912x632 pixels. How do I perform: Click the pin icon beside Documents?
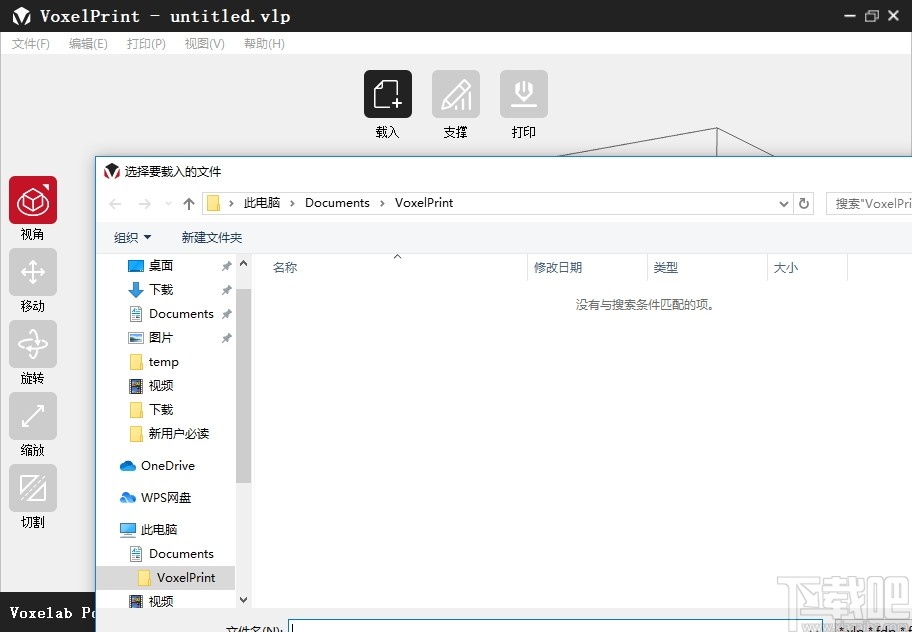pos(226,314)
